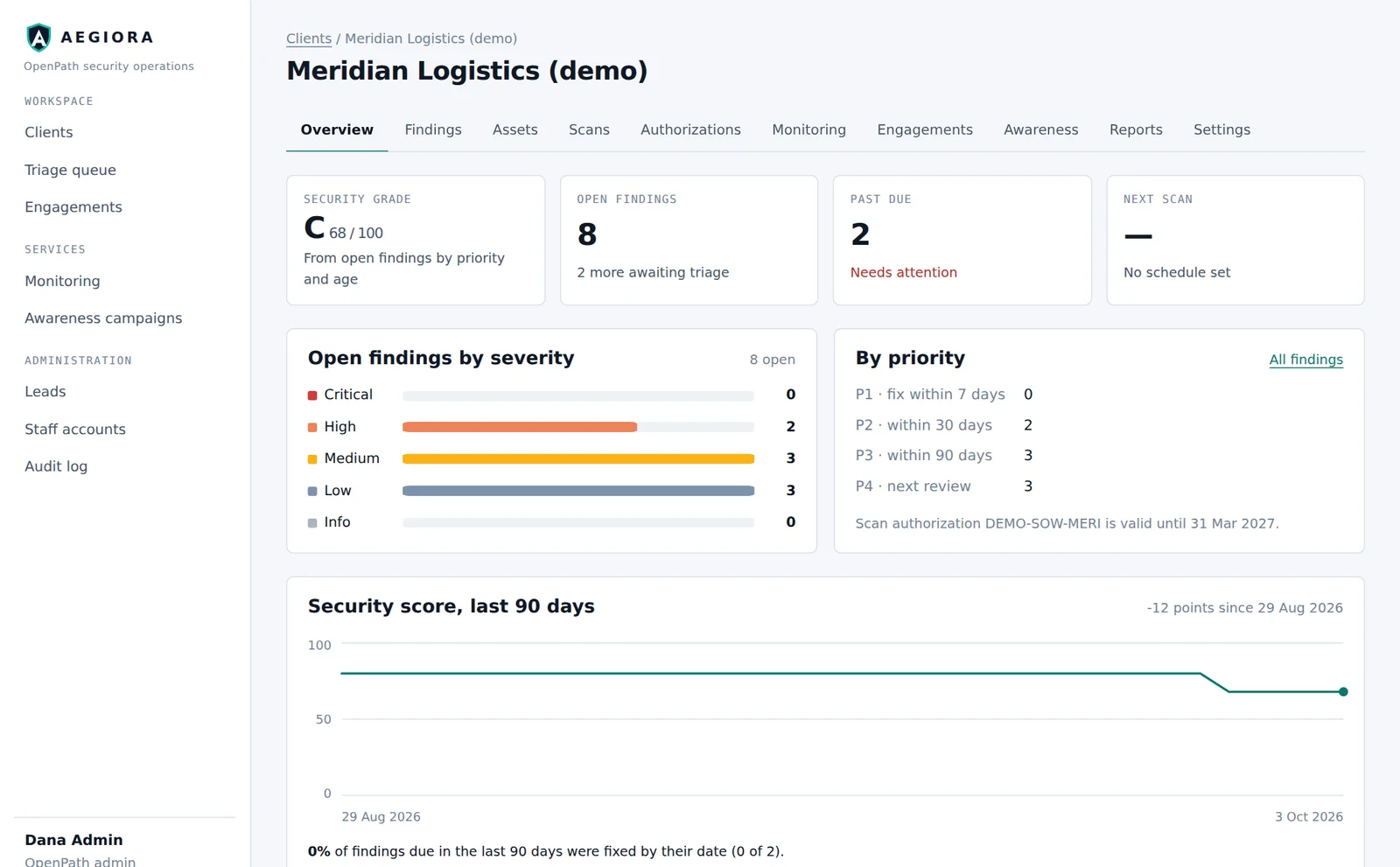Click the All findings link
The width and height of the screenshot is (1400, 867).
tap(1305, 360)
